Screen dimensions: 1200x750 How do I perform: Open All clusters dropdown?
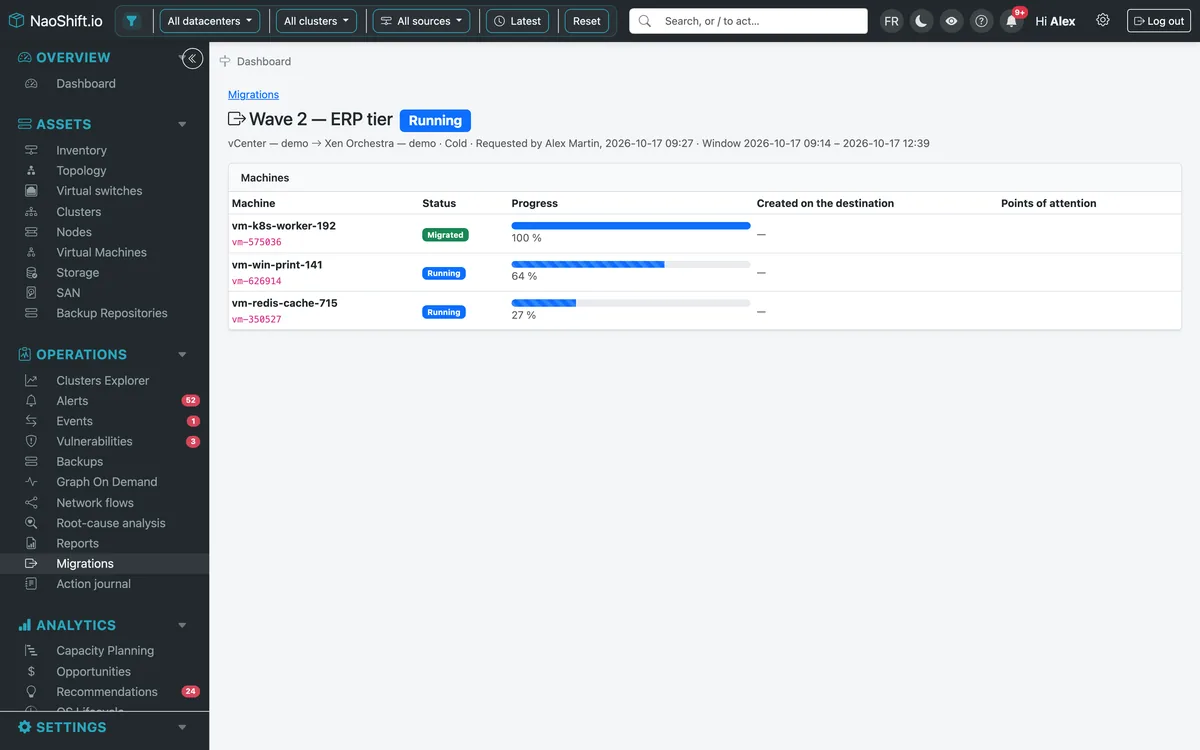(316, 21)
